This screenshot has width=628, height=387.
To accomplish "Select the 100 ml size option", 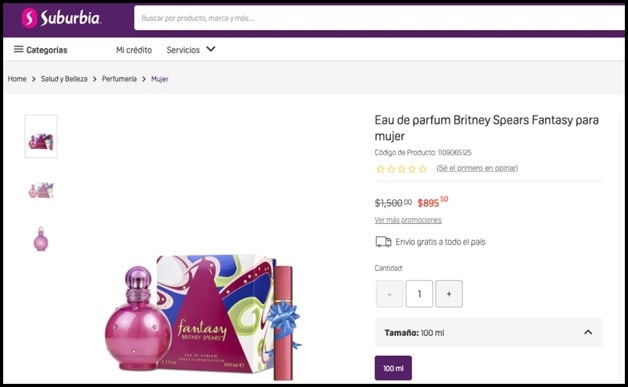I will pos(393,368).
